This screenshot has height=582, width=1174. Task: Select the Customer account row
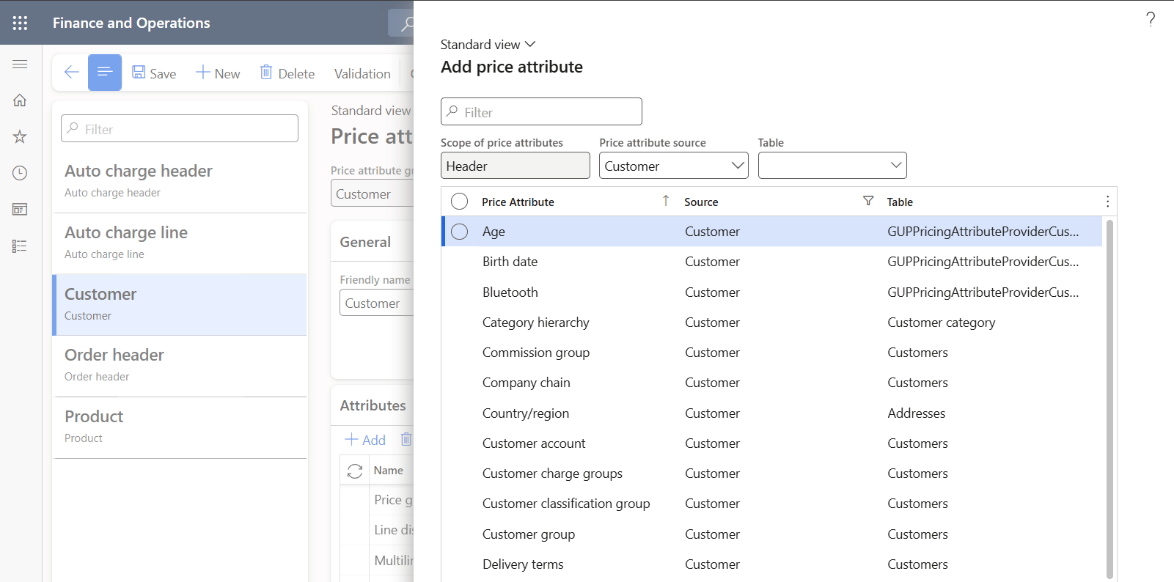click(771, 443)
